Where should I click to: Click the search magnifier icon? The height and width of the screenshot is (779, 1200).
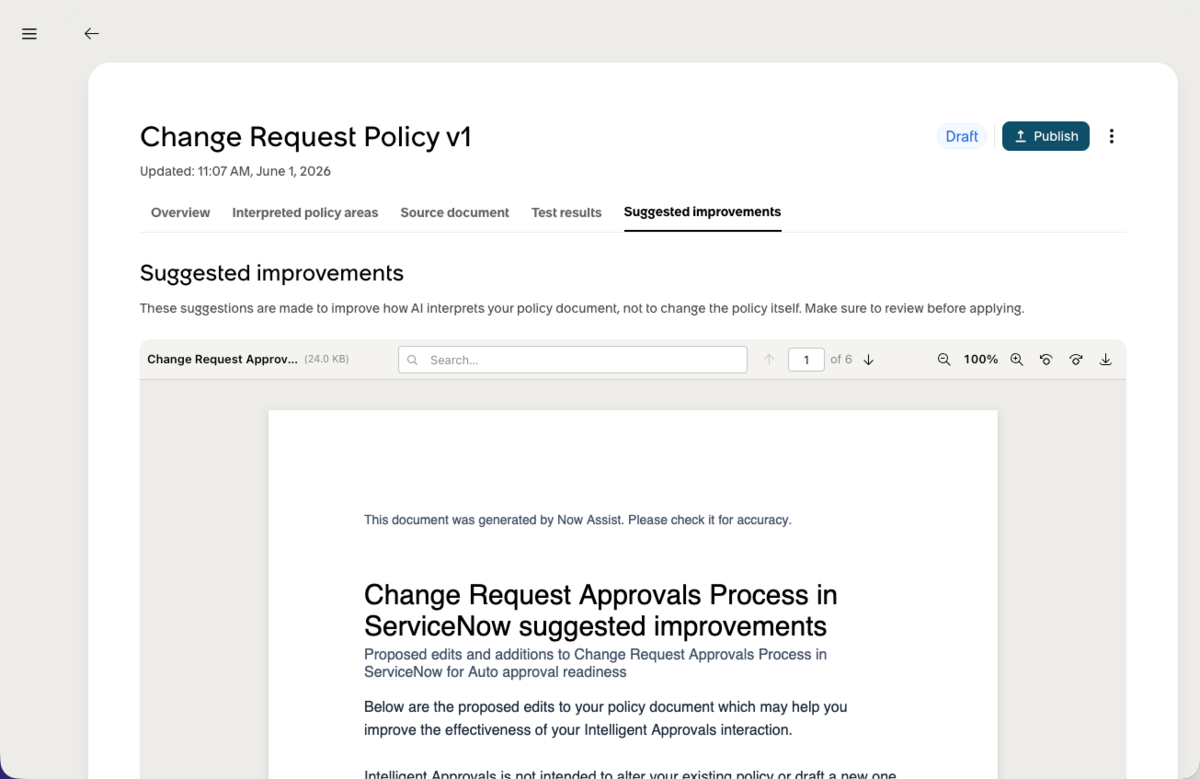413,360
